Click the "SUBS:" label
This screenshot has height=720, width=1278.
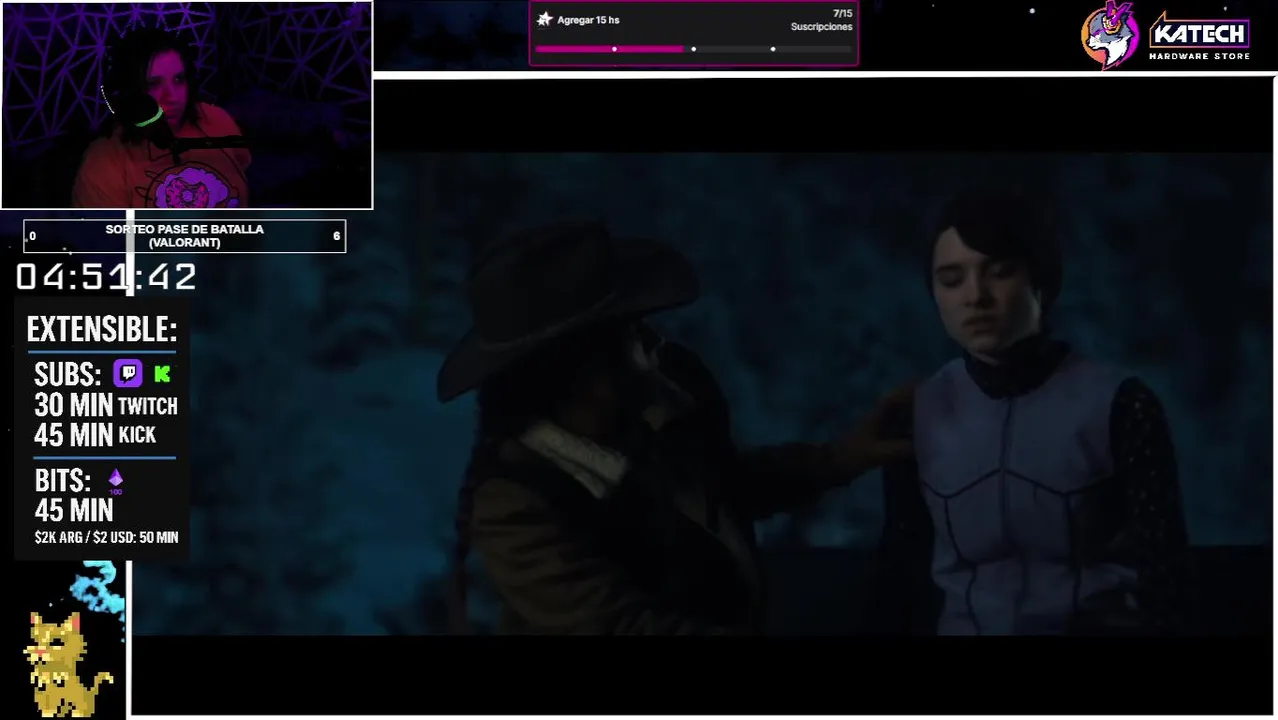point(68,375)
